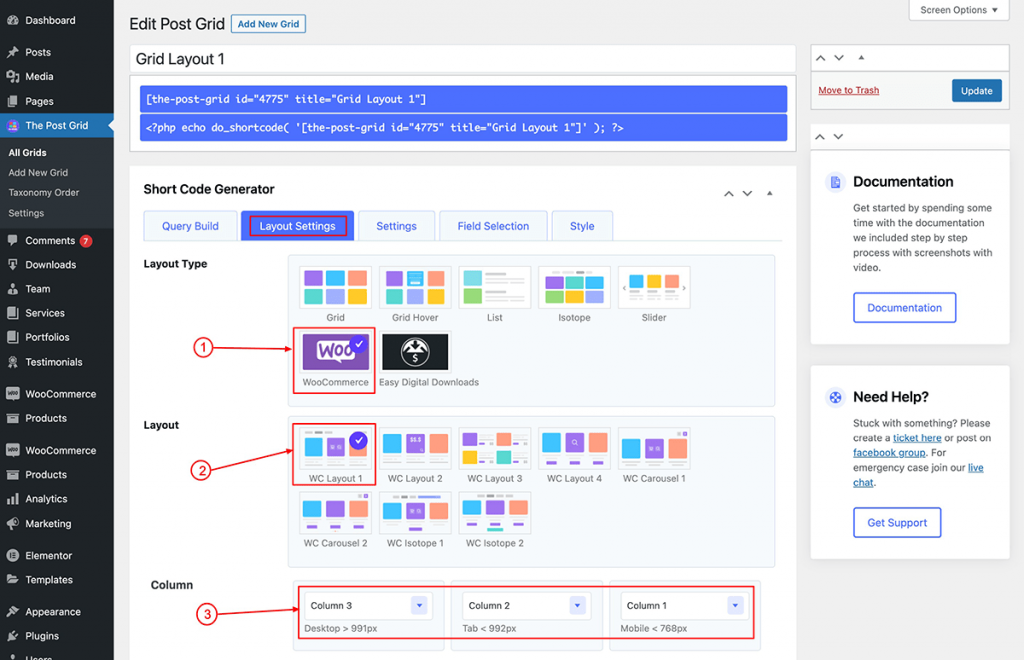The width and height of the screenshot is (1024, 660).
Task: Open Elementor in the sidebar
Action: coord(48,556)
